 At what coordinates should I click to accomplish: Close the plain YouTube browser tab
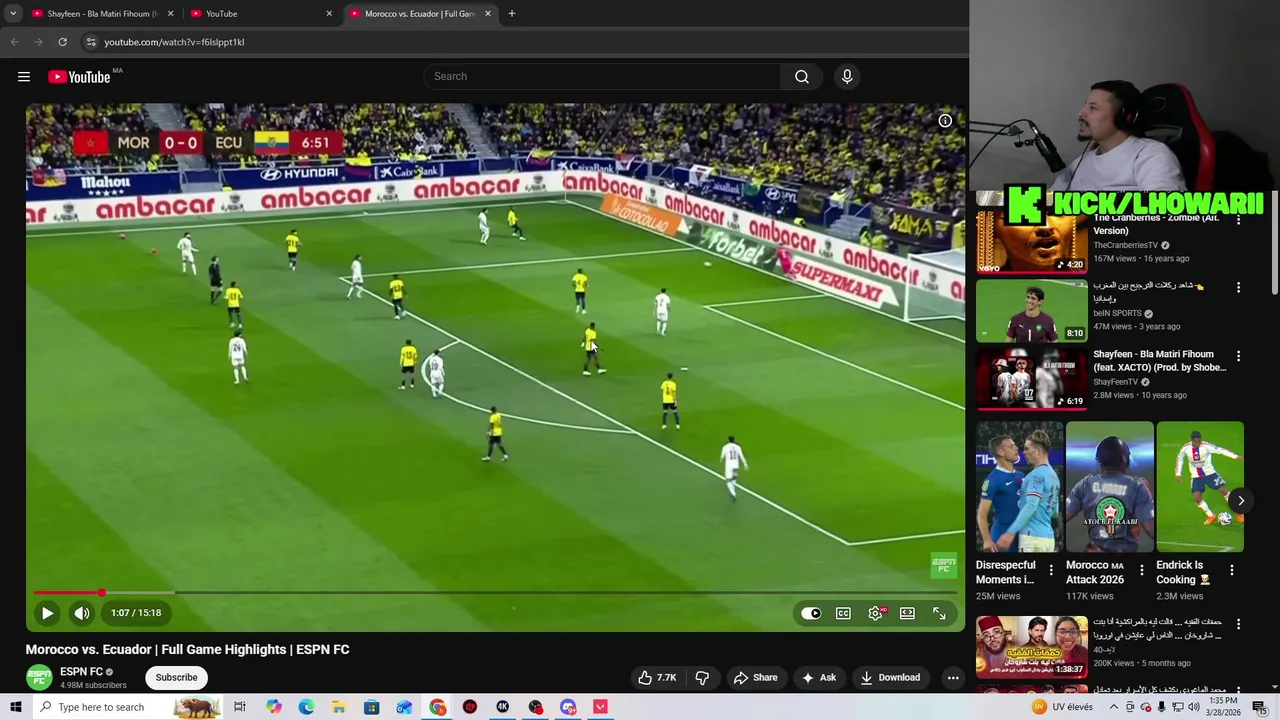coord(329,14)
